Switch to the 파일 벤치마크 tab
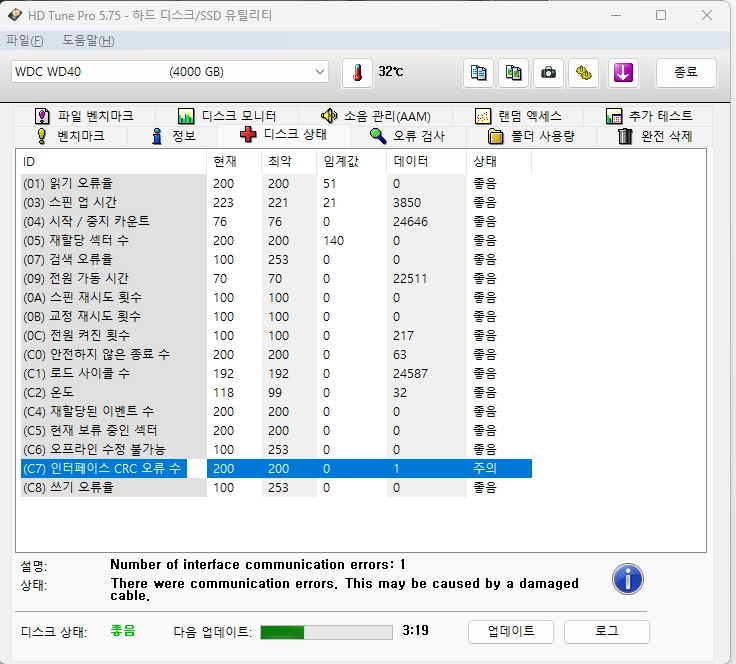 point(84,115)
